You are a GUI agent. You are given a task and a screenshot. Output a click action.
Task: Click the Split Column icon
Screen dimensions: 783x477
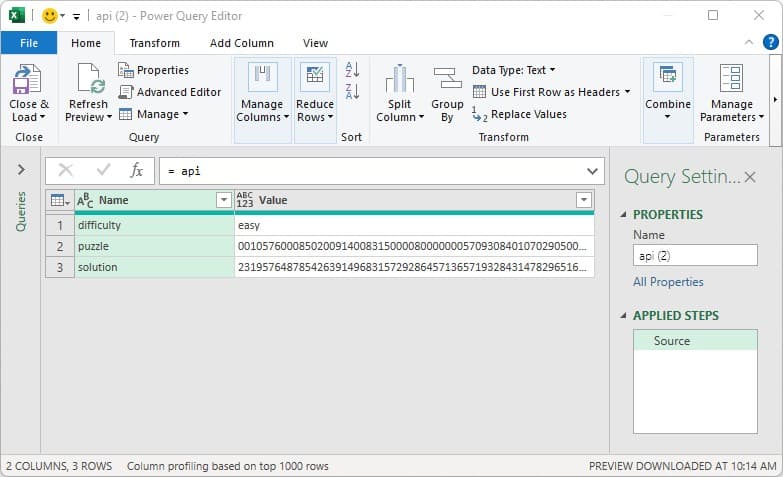pos(400,78)
